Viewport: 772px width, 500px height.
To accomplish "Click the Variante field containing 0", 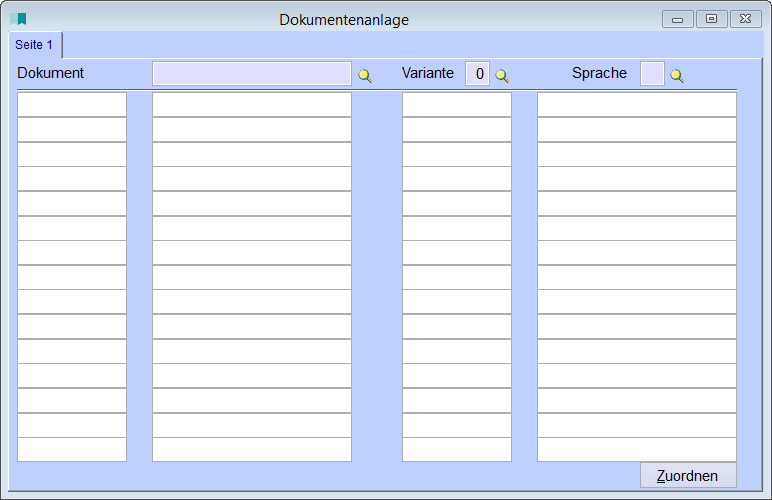I will point(477,74).
